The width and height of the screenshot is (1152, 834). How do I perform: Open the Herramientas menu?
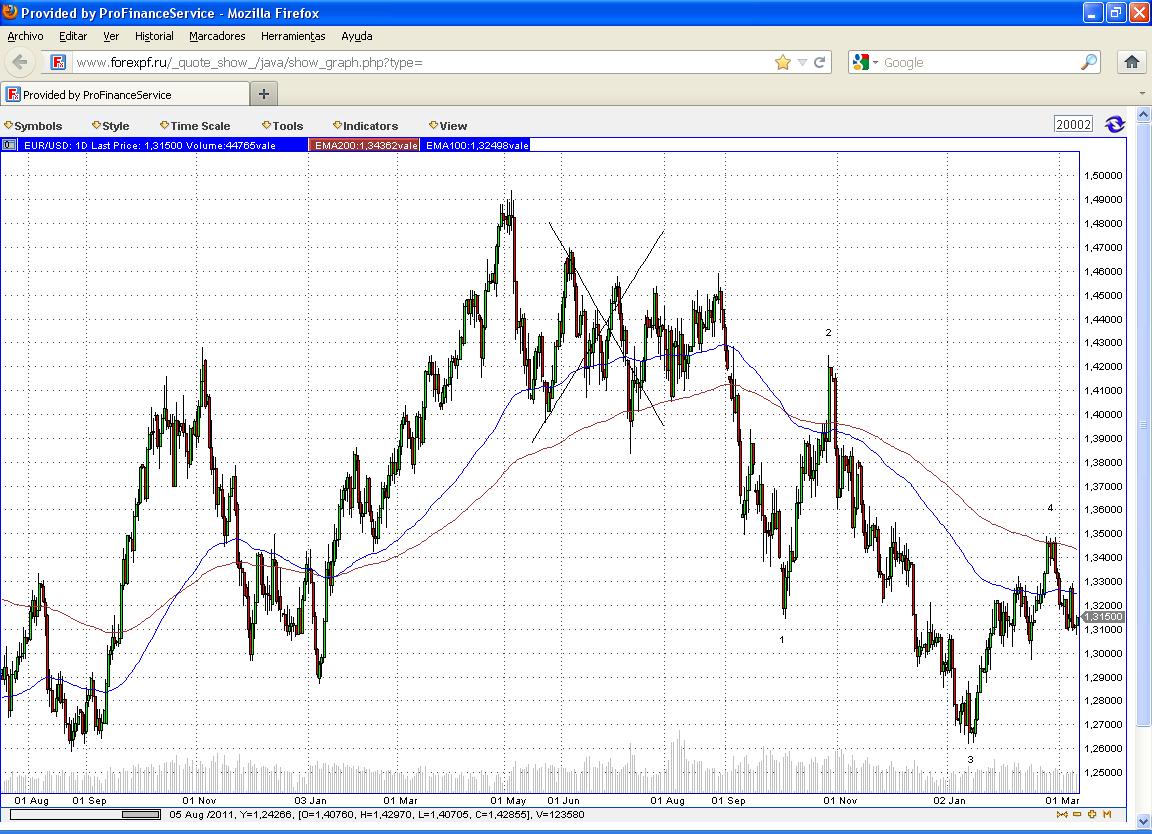(293, 36)
